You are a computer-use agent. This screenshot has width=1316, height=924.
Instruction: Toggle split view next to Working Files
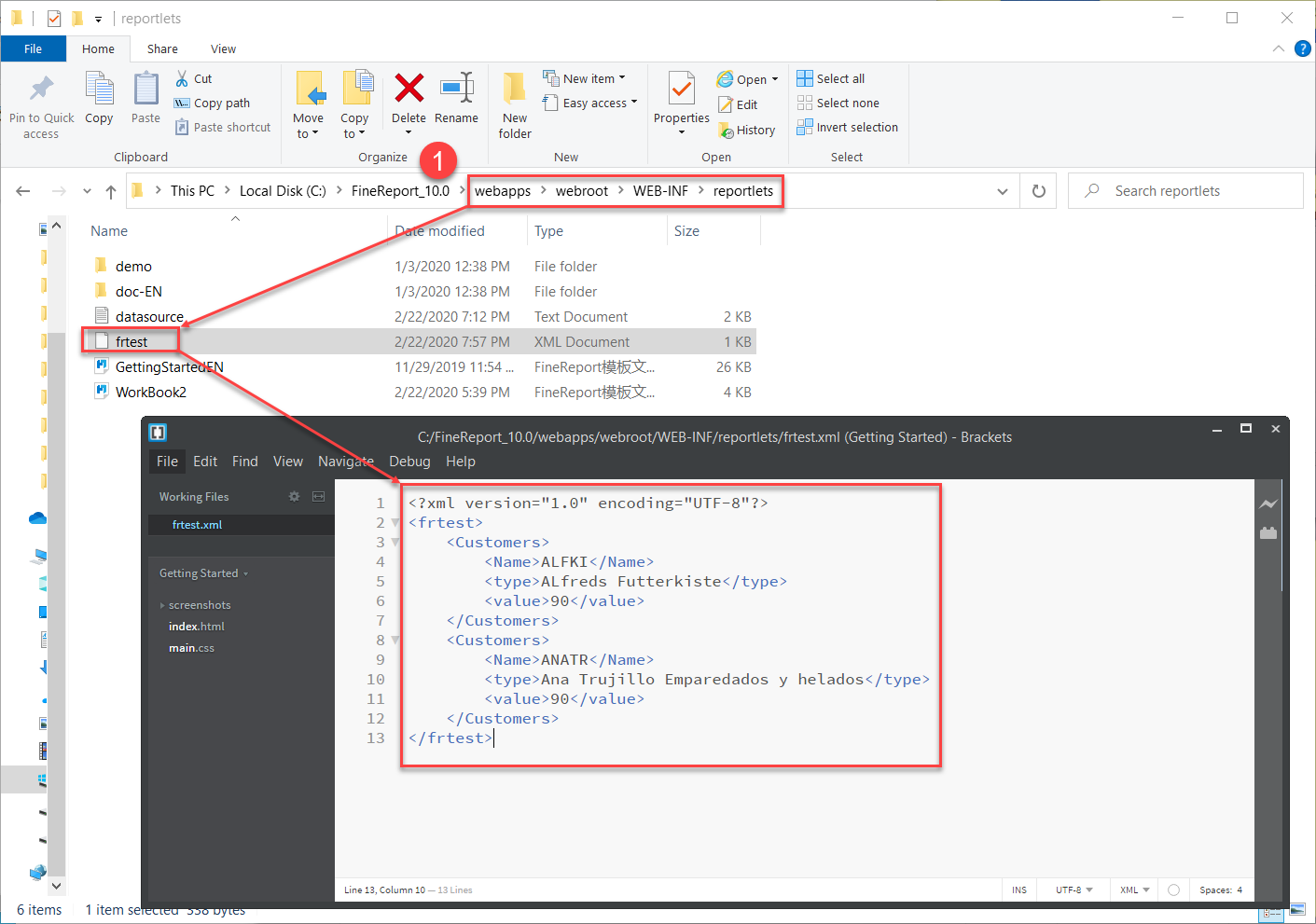point(318,496)
